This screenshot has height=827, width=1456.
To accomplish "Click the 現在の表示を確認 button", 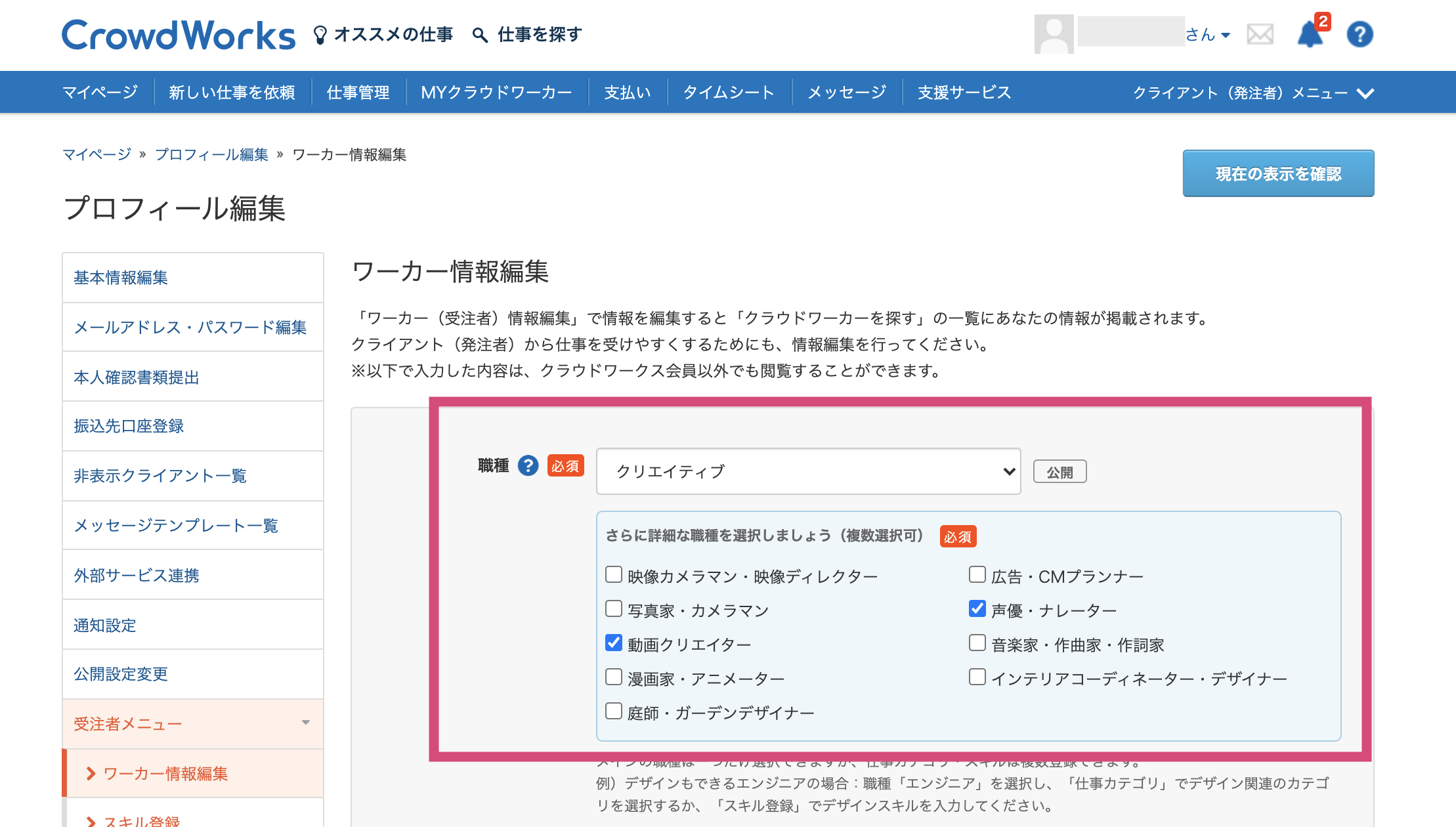I will [1277, 174].
